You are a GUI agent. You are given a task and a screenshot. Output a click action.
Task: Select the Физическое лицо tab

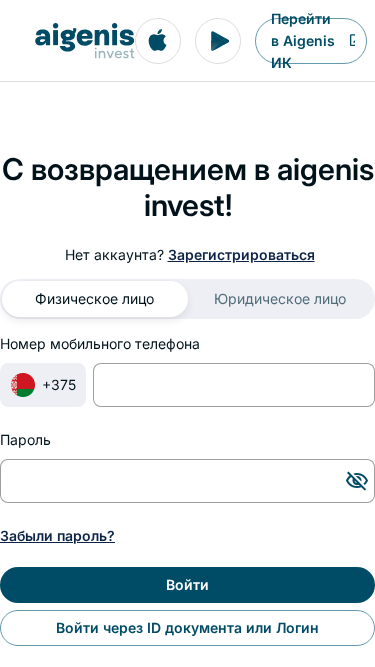tap(94, 299)
